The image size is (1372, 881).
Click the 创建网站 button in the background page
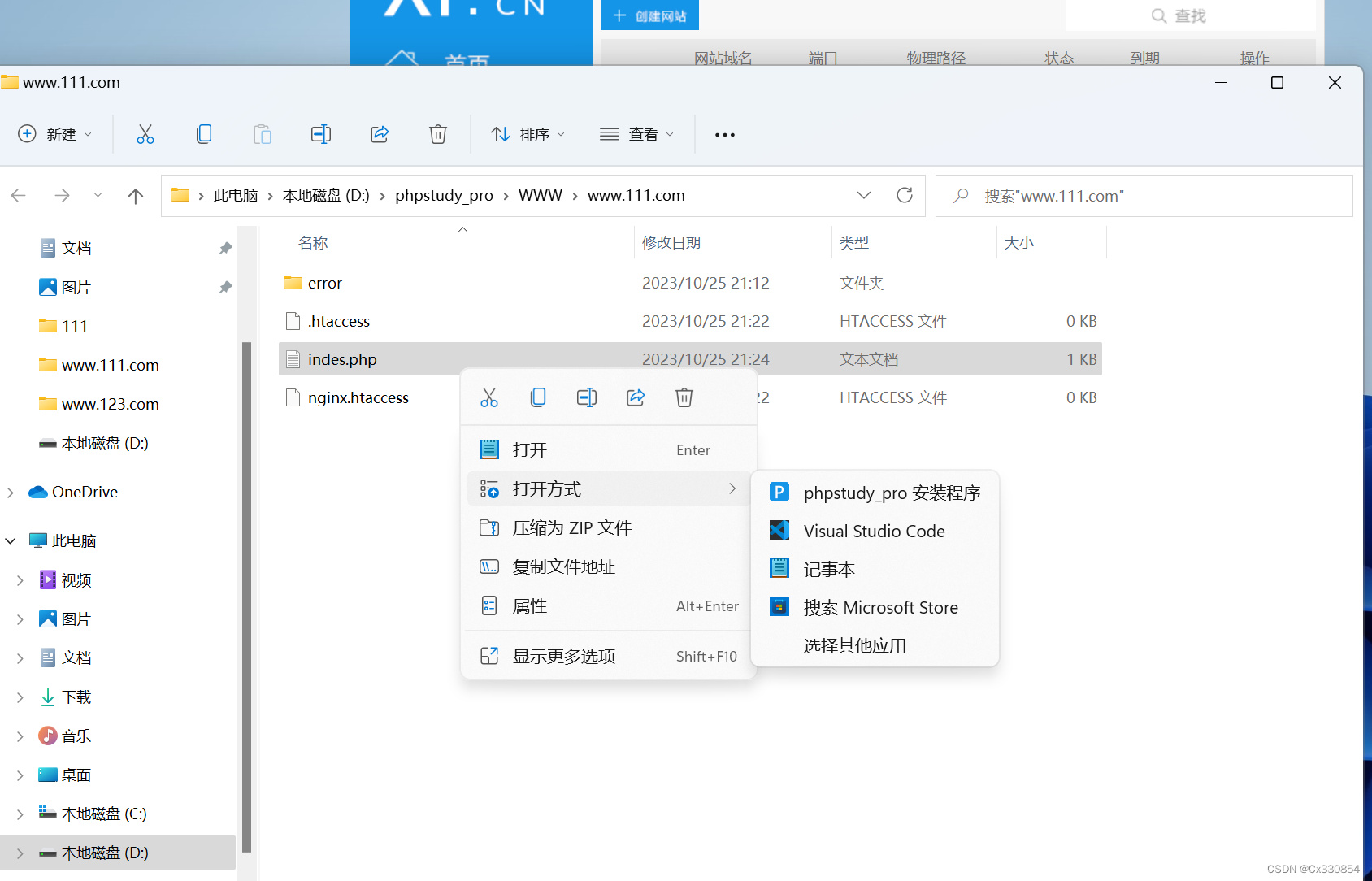[649, 15]
